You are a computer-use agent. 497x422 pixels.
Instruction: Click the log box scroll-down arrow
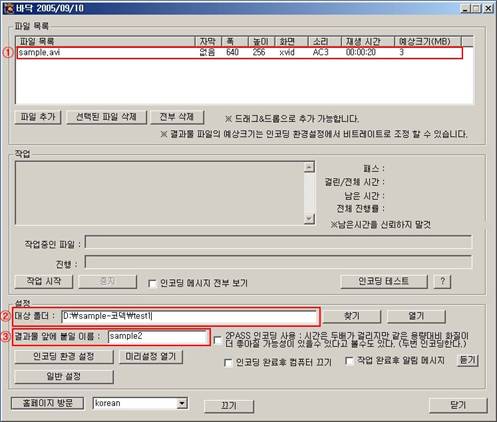(309, 219)
